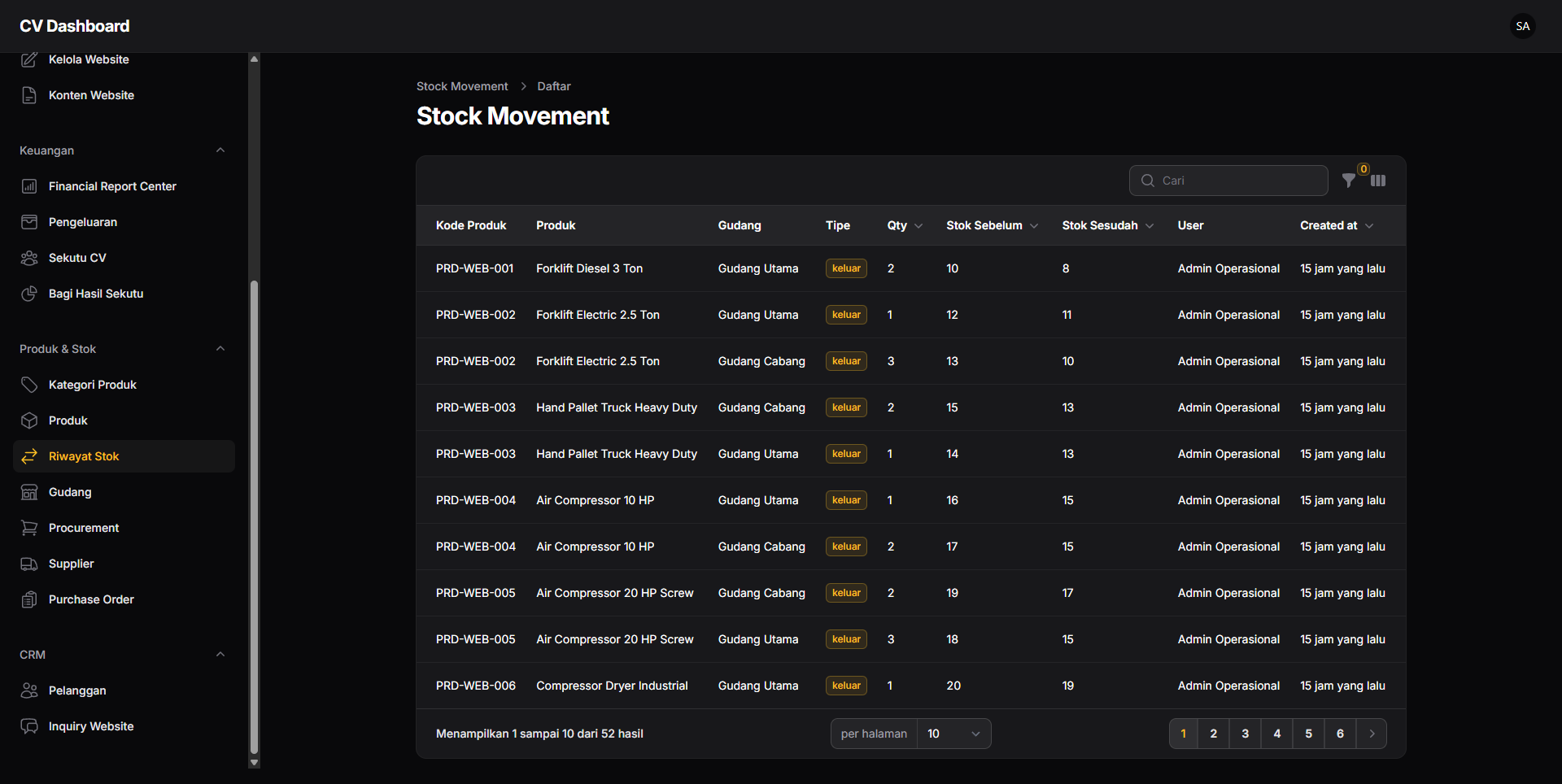This screenshot has height=784, width=1562.
Task: Collapse the Produk & Stok section
Action: pos(220,349)
